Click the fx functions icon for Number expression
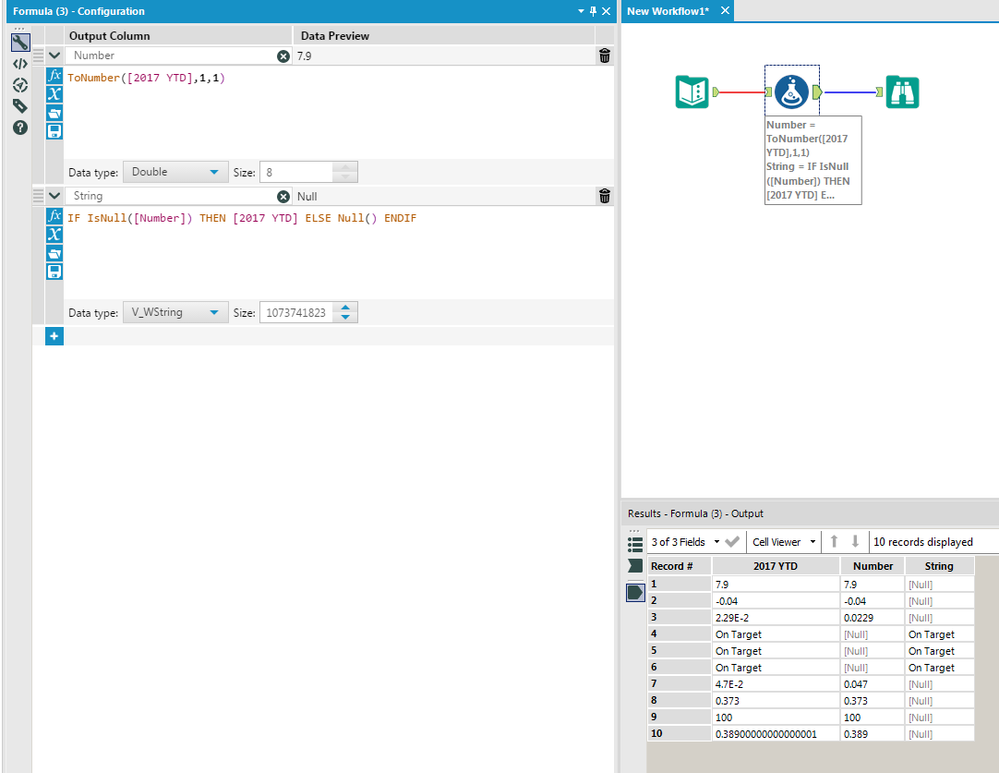This screenshot has width=999, height=773. point(54,75)
